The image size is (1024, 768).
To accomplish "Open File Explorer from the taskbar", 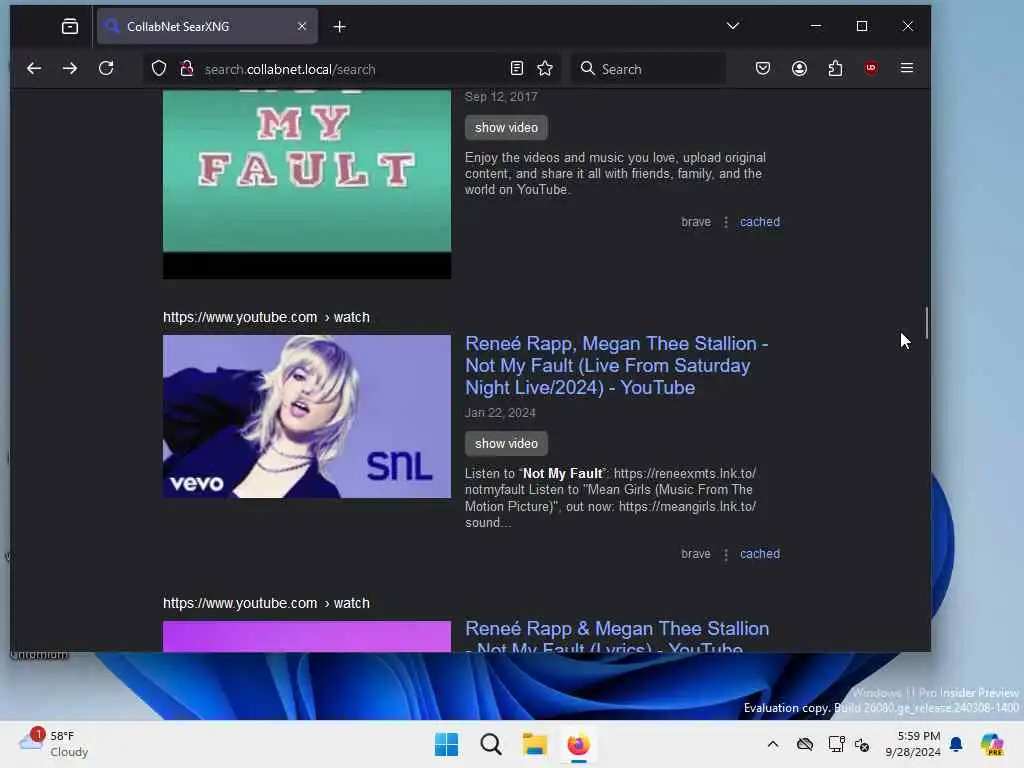I will click(x=534, y=744).
